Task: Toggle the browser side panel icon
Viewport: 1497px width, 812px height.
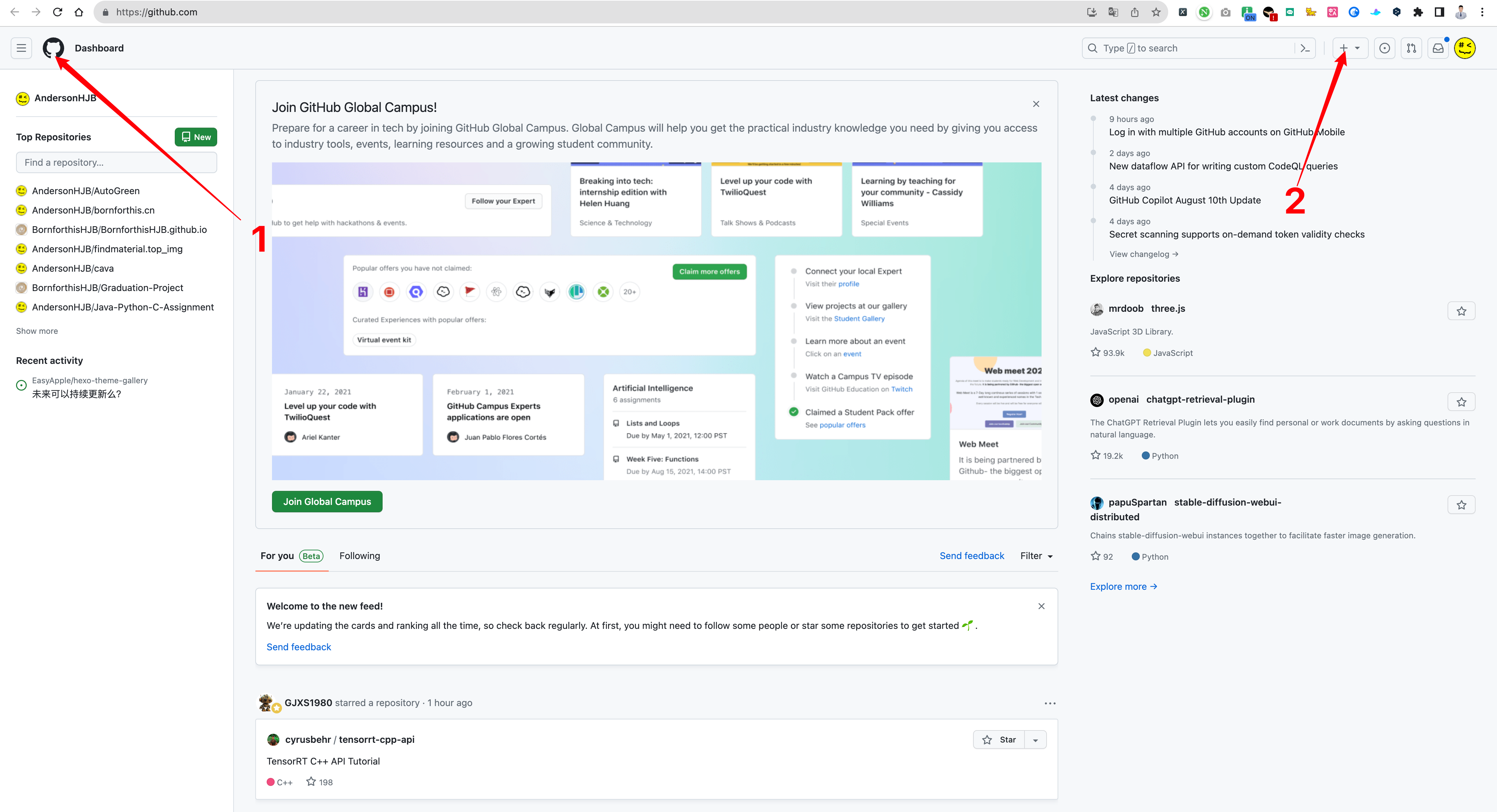Action: tap(1440, 12)
